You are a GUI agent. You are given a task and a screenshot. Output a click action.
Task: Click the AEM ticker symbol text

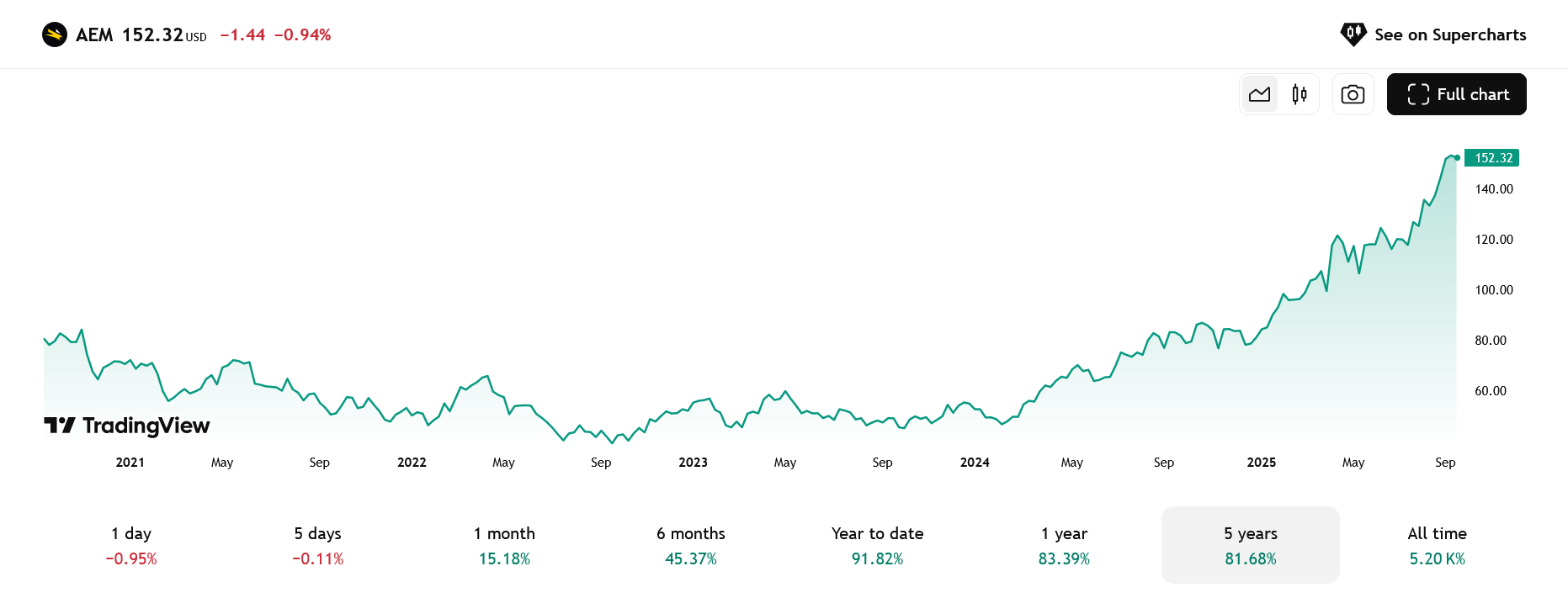94,34
